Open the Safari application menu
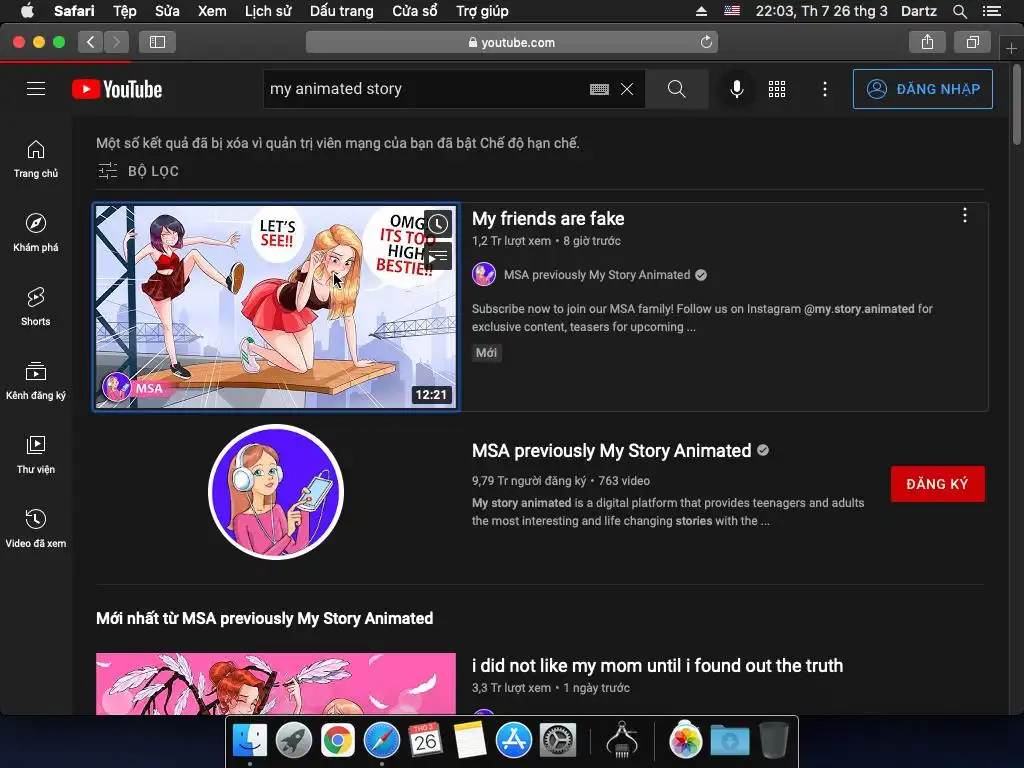 click(x=74, y=11)
